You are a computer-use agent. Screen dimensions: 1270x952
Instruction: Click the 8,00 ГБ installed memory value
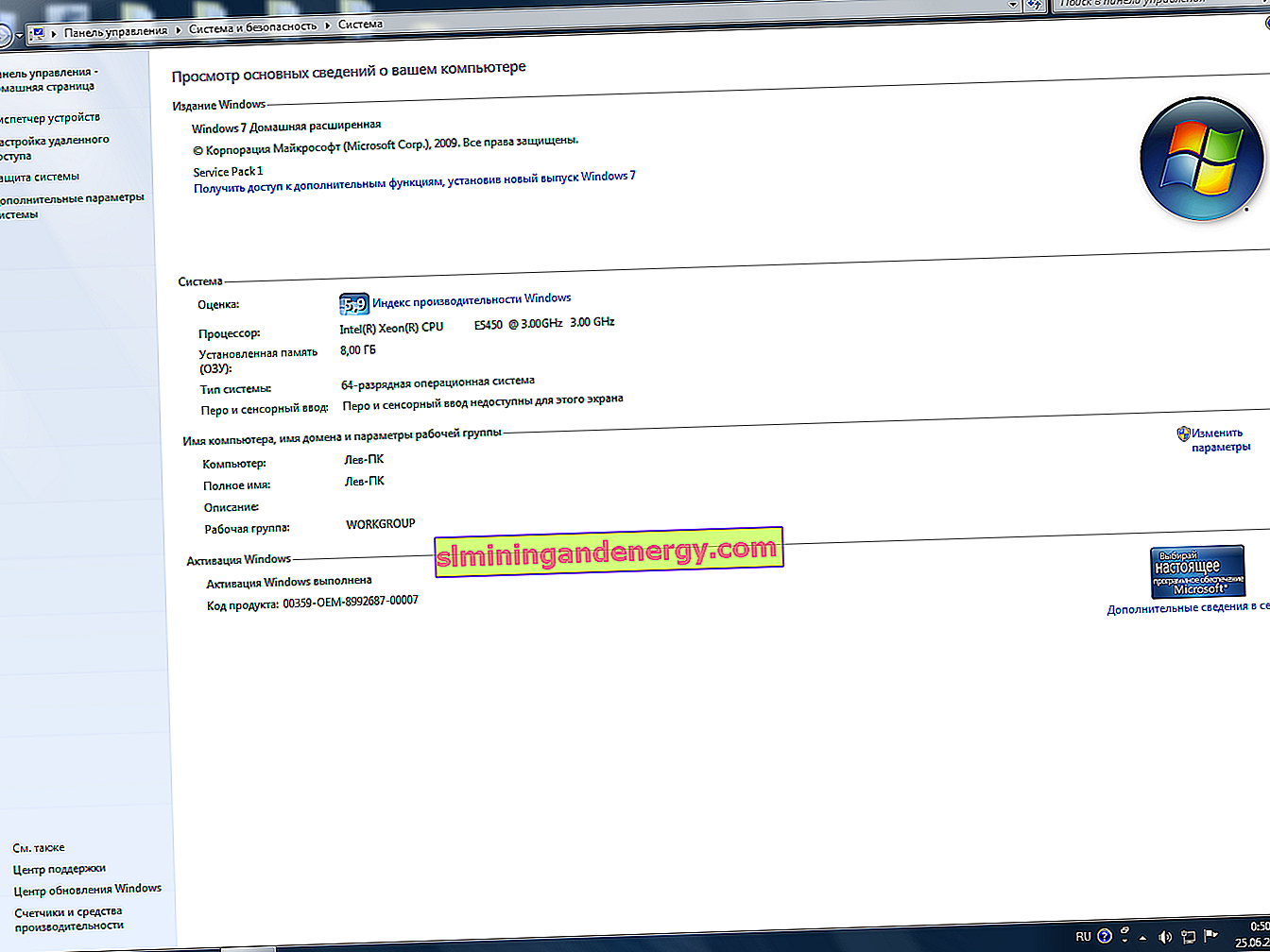[357, 350]
